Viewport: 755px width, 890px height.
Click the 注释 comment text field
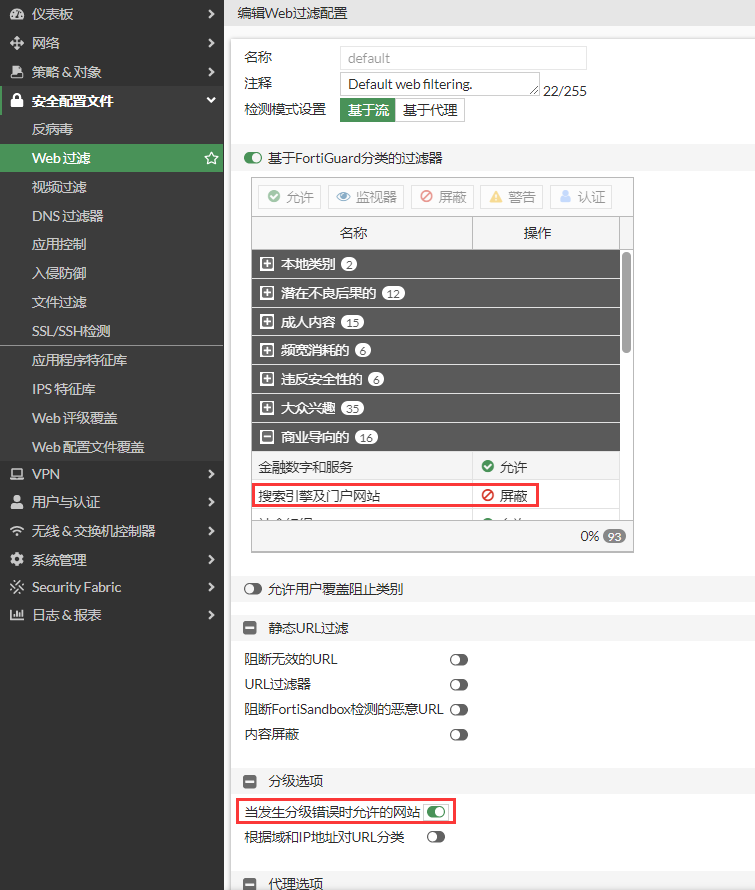tap(439, 84)
